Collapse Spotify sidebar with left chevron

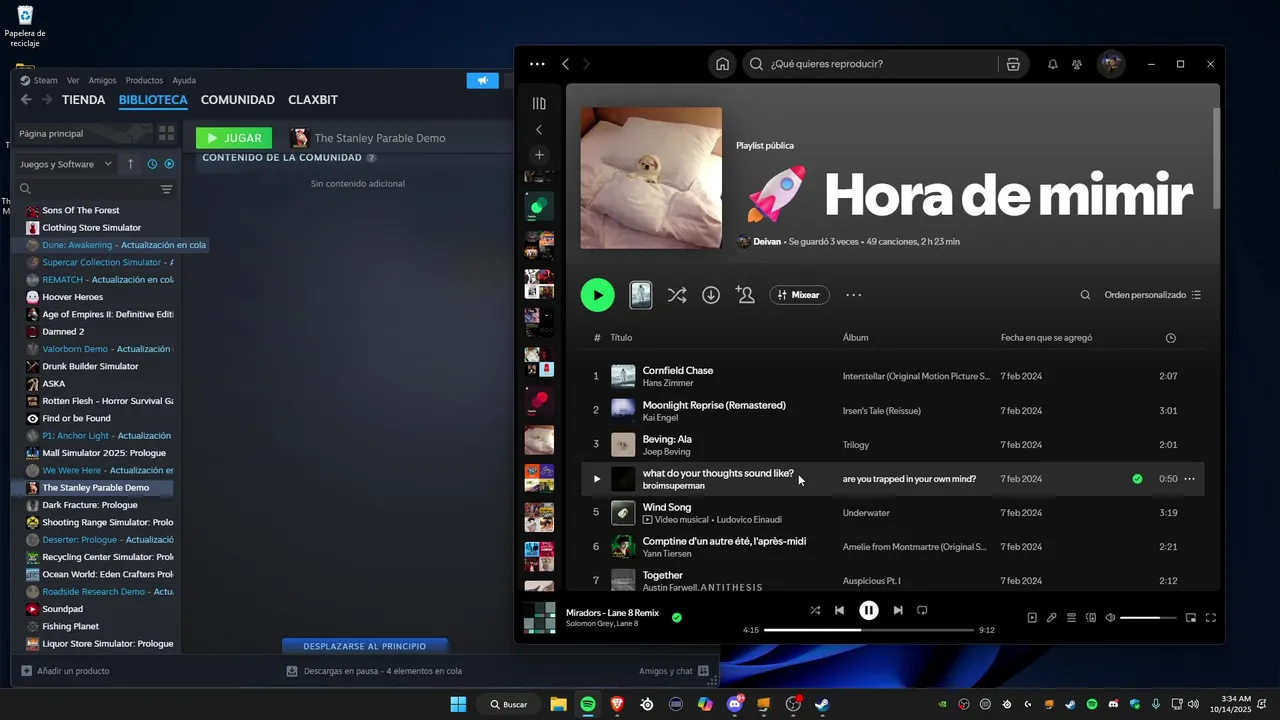click(539, 129)
